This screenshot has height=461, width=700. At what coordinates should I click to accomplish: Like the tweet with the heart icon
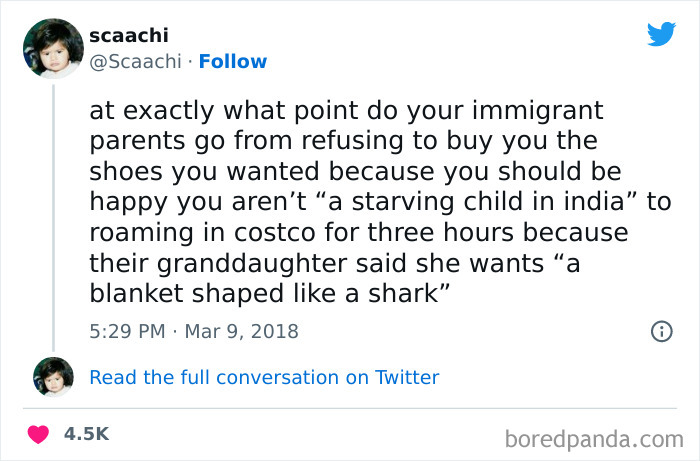click(40, 434)
